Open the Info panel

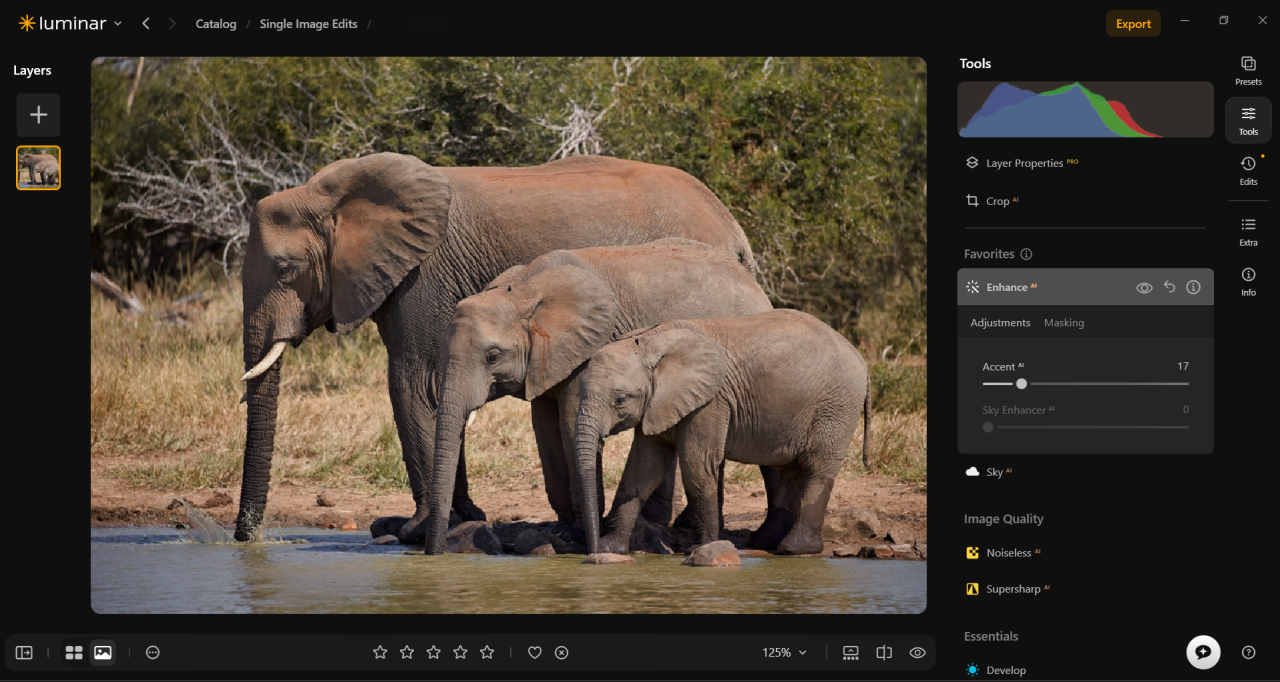pos(1248,281)
